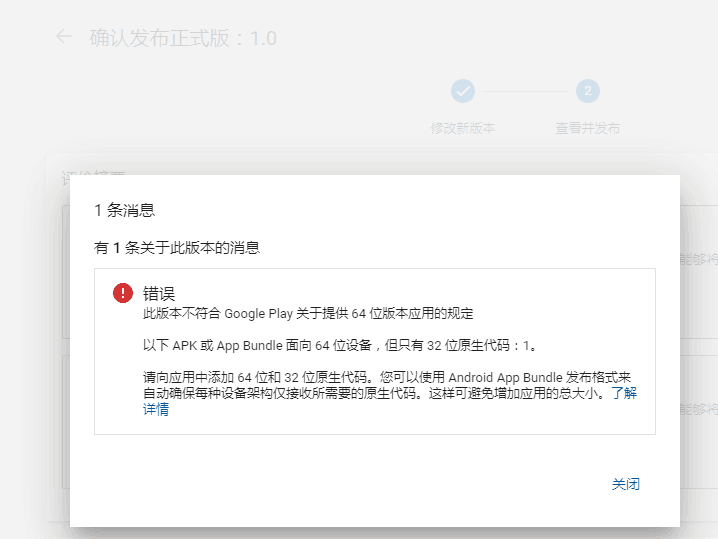
Task: Click the red error exclamation icon
Action: 123,293
